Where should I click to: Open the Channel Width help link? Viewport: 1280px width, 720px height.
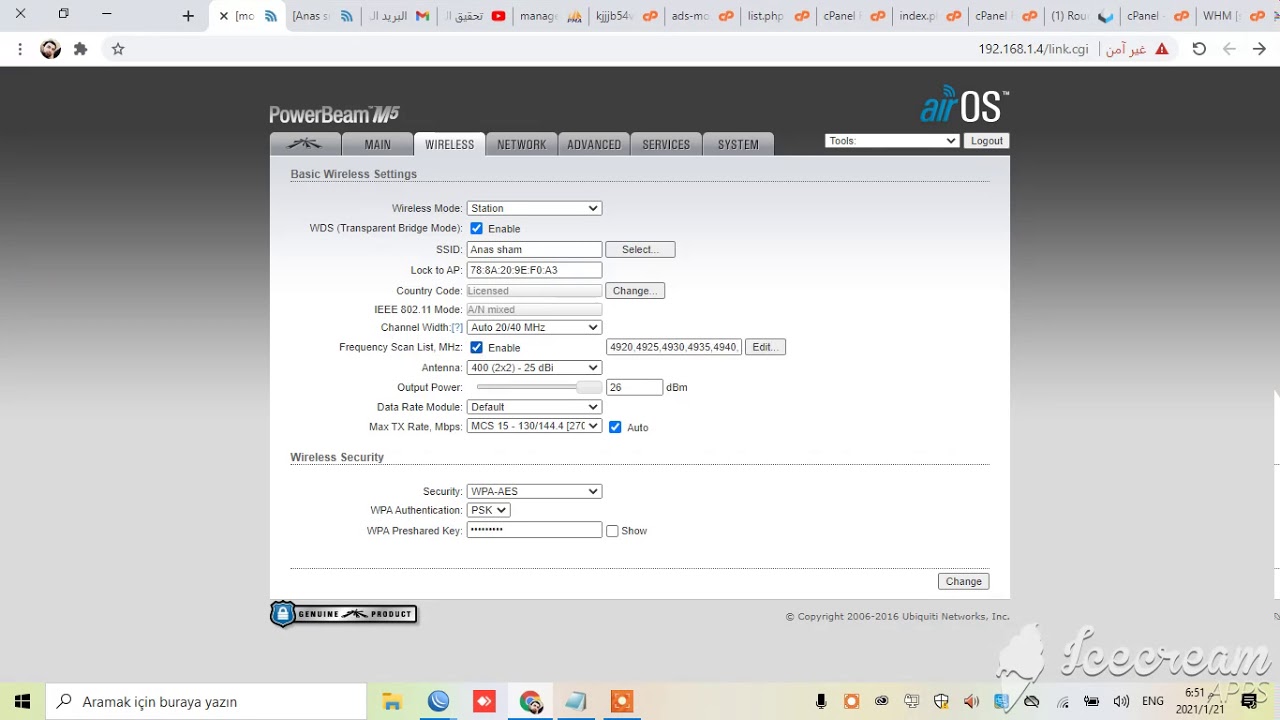click(x=457, y=328)
